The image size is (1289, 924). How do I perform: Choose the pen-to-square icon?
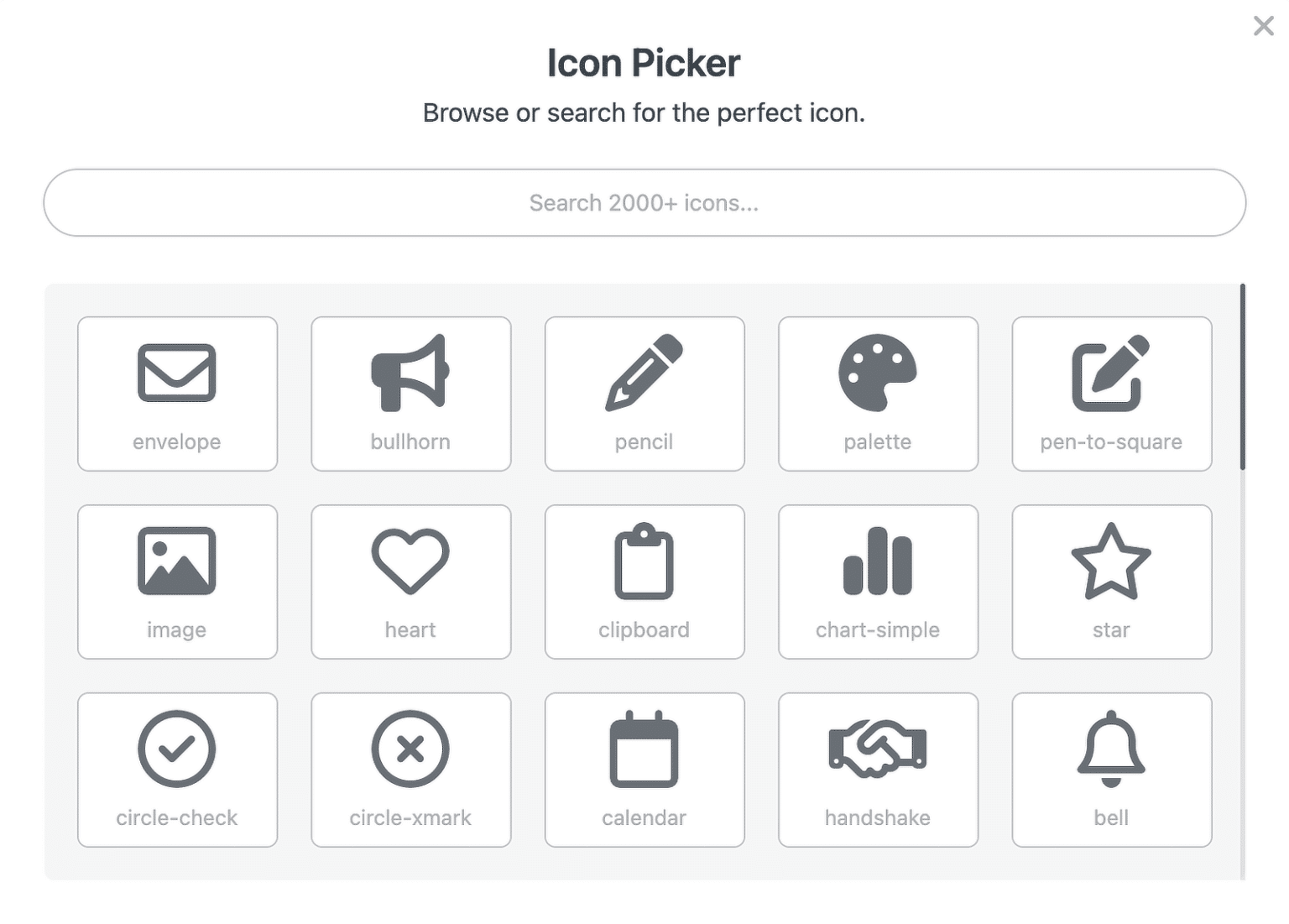point(1111,393)
